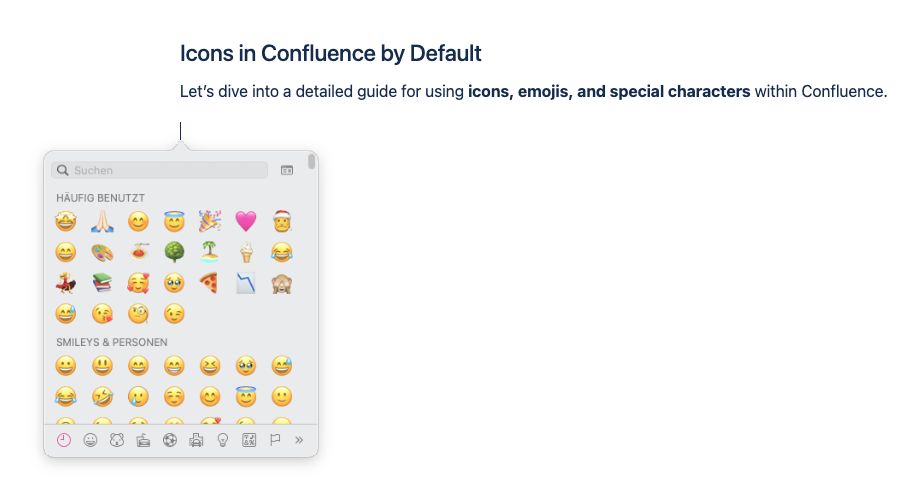This screenshot has width=900, height=490.
Task: Choose the palm tree island emoji
Action: tap(210, 252)
